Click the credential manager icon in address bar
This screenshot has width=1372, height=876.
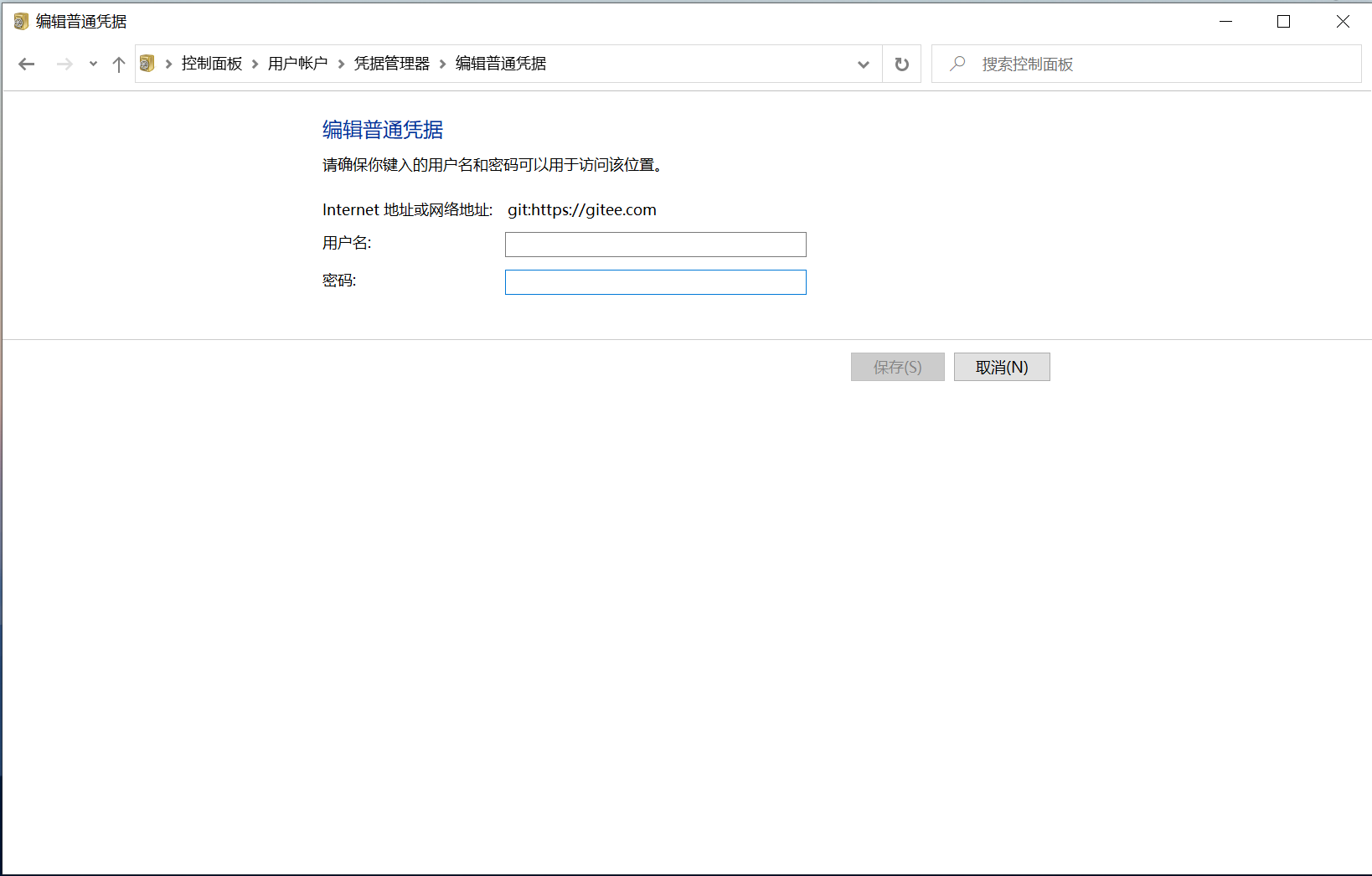click(x=147, y=63)
